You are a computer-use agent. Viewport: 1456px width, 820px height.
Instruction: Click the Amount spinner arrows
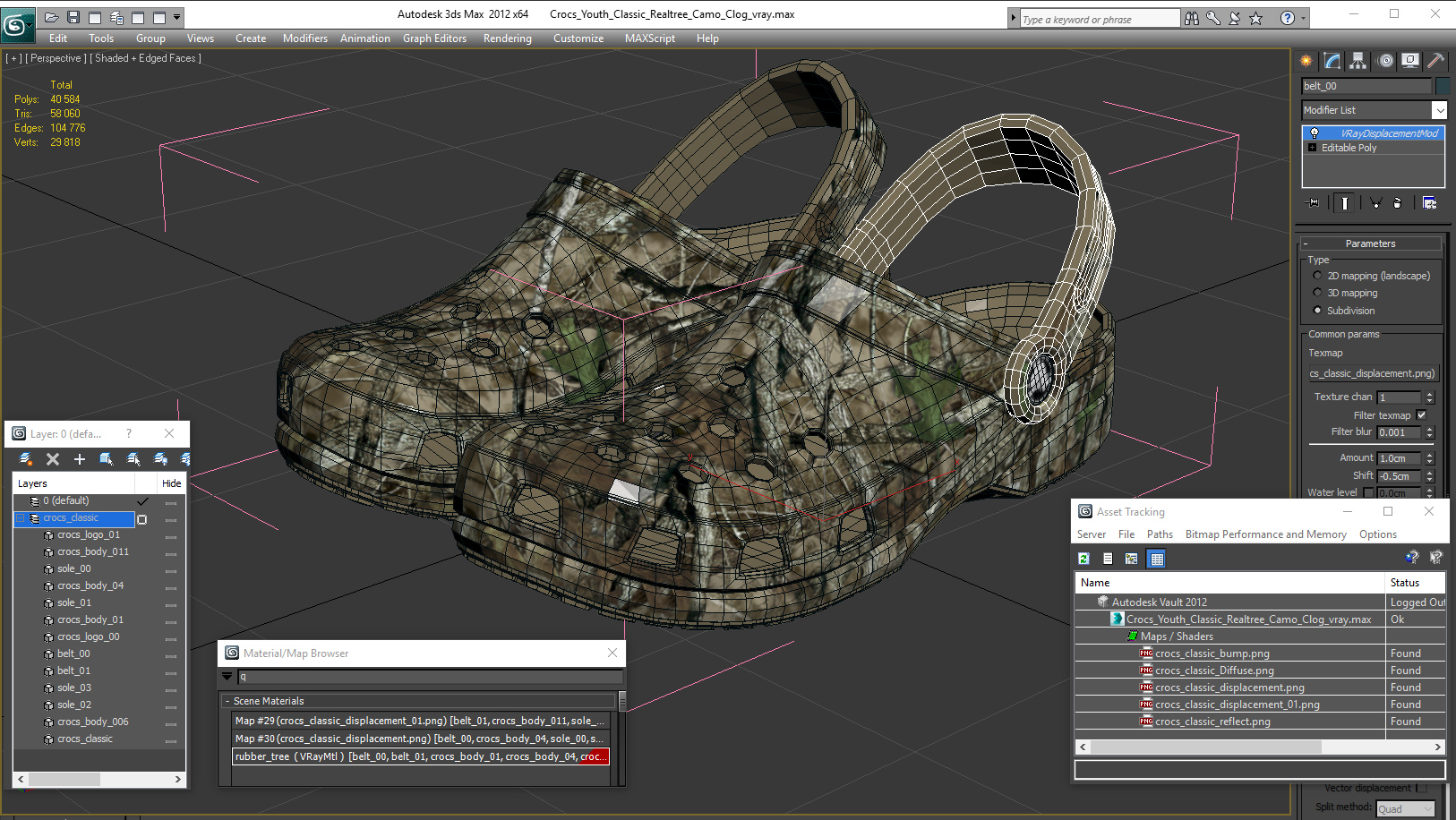tap(1429, 458)
